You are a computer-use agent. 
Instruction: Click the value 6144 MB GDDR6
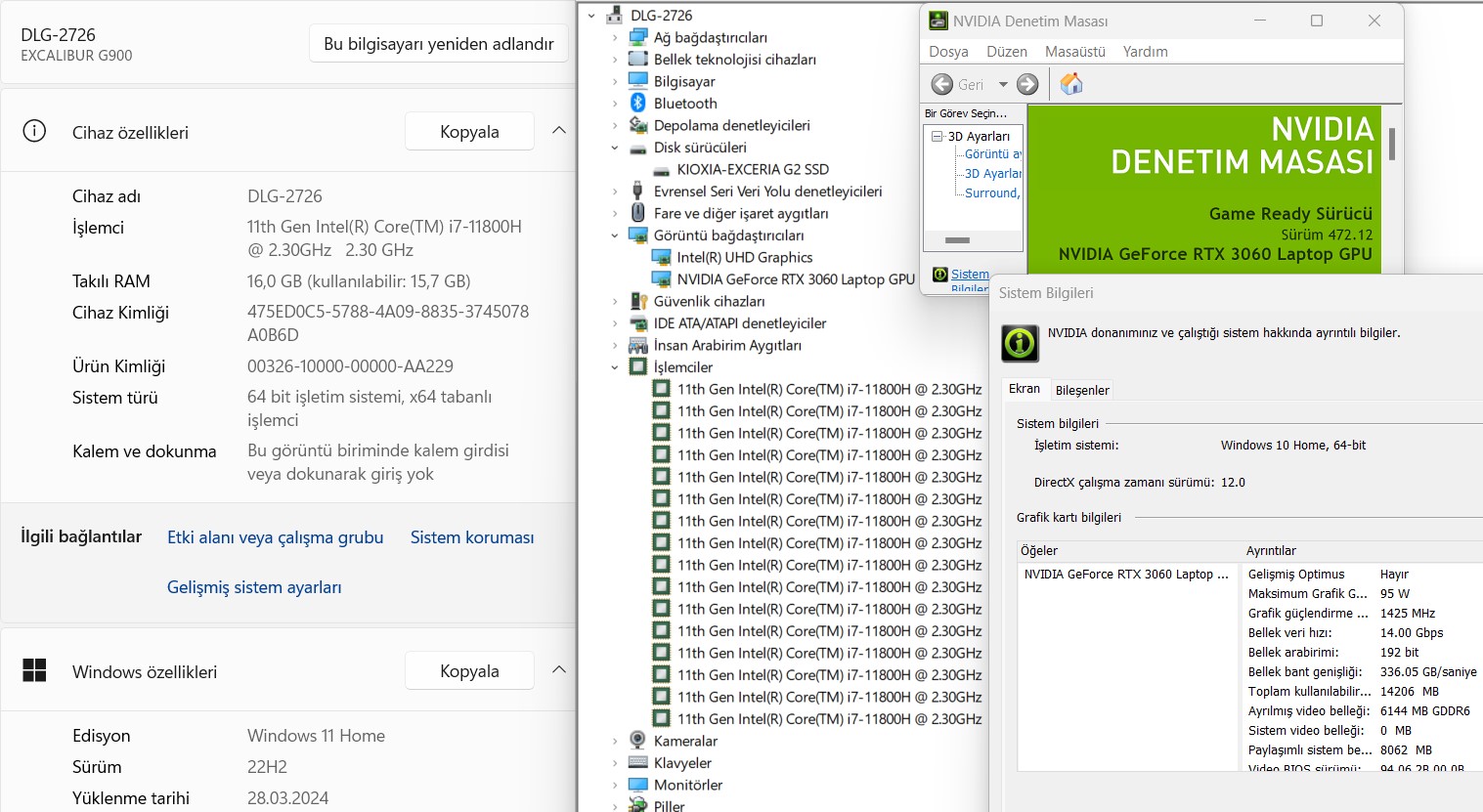[x=1424, y=711]
